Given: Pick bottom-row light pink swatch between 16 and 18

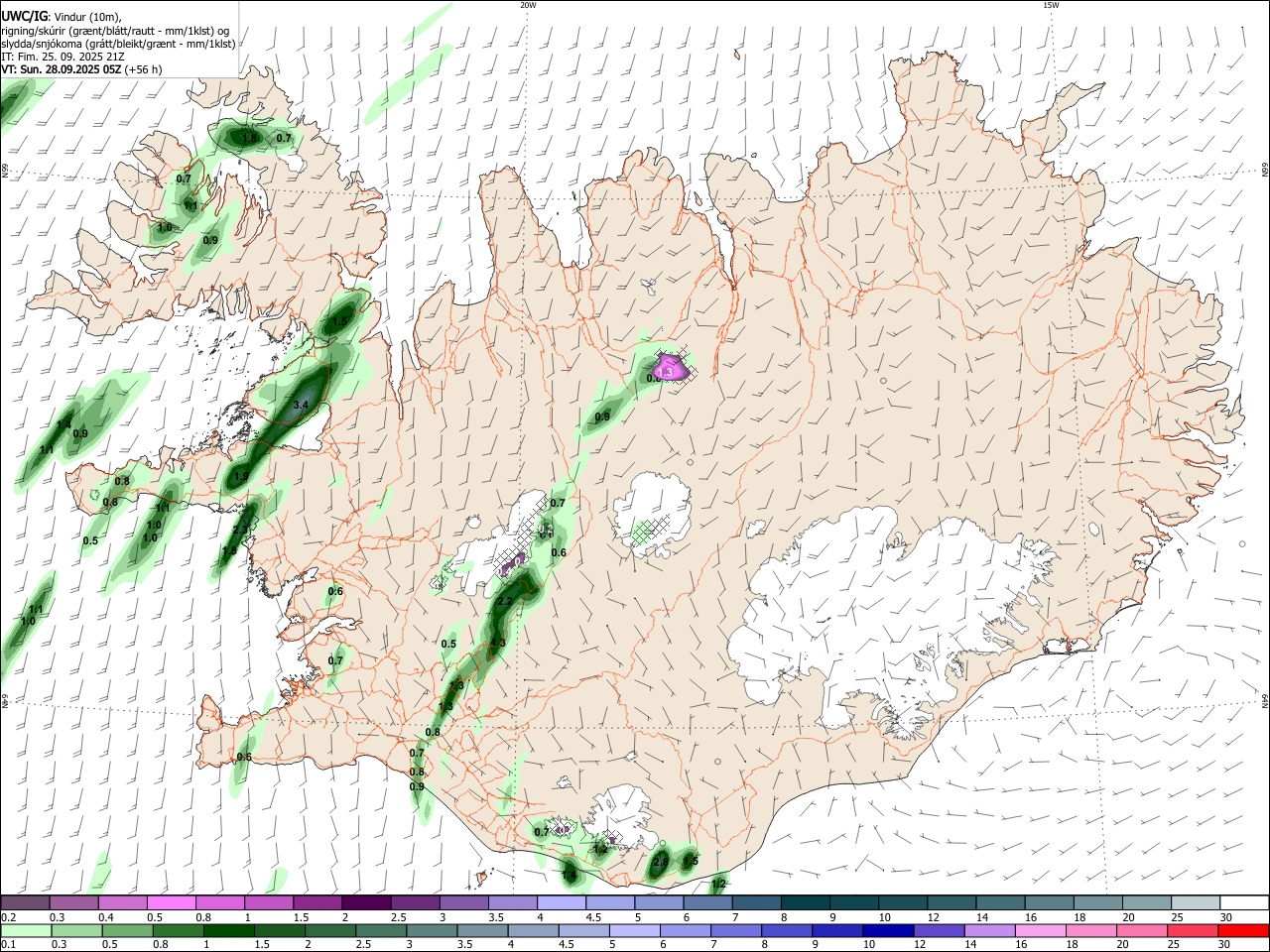Looking at the screenshot, I should tap(1042, 930).
